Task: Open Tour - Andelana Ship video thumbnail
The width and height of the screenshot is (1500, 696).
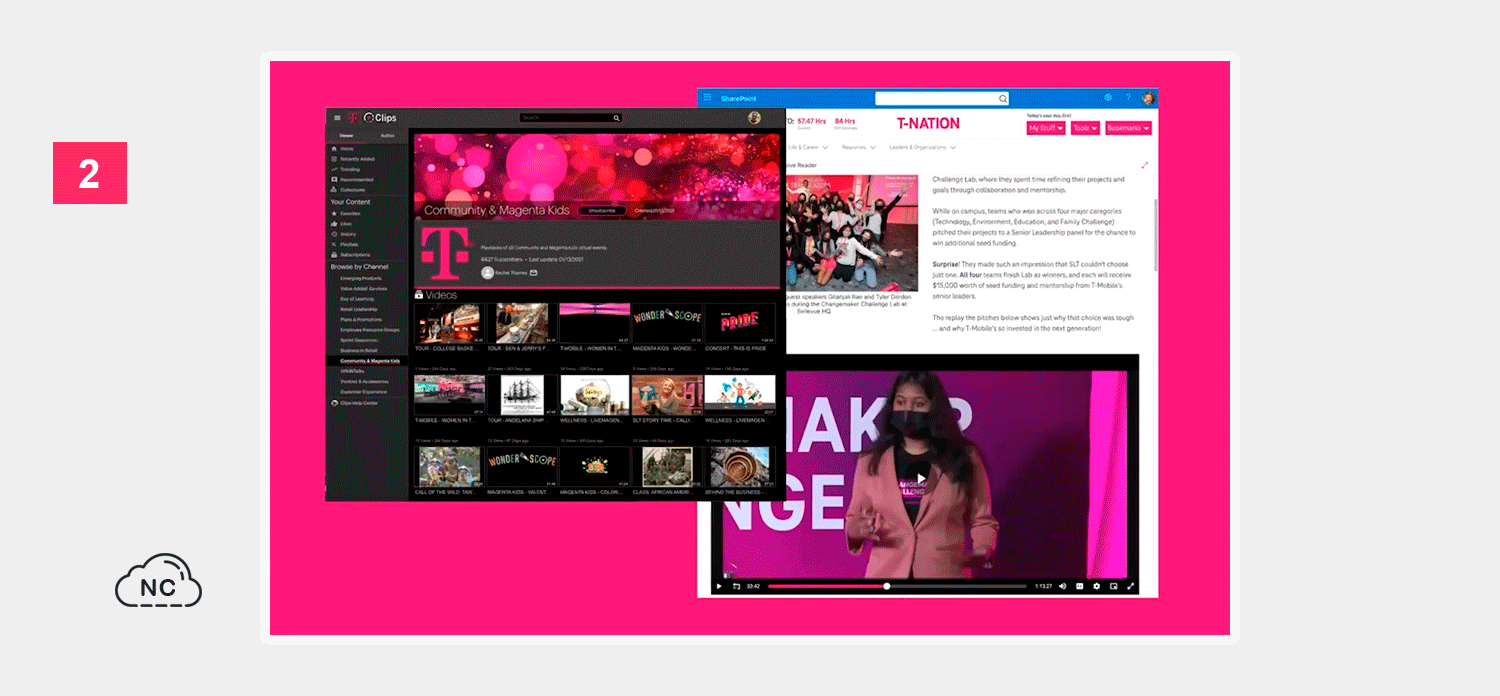Action: (x=522, y=395)
